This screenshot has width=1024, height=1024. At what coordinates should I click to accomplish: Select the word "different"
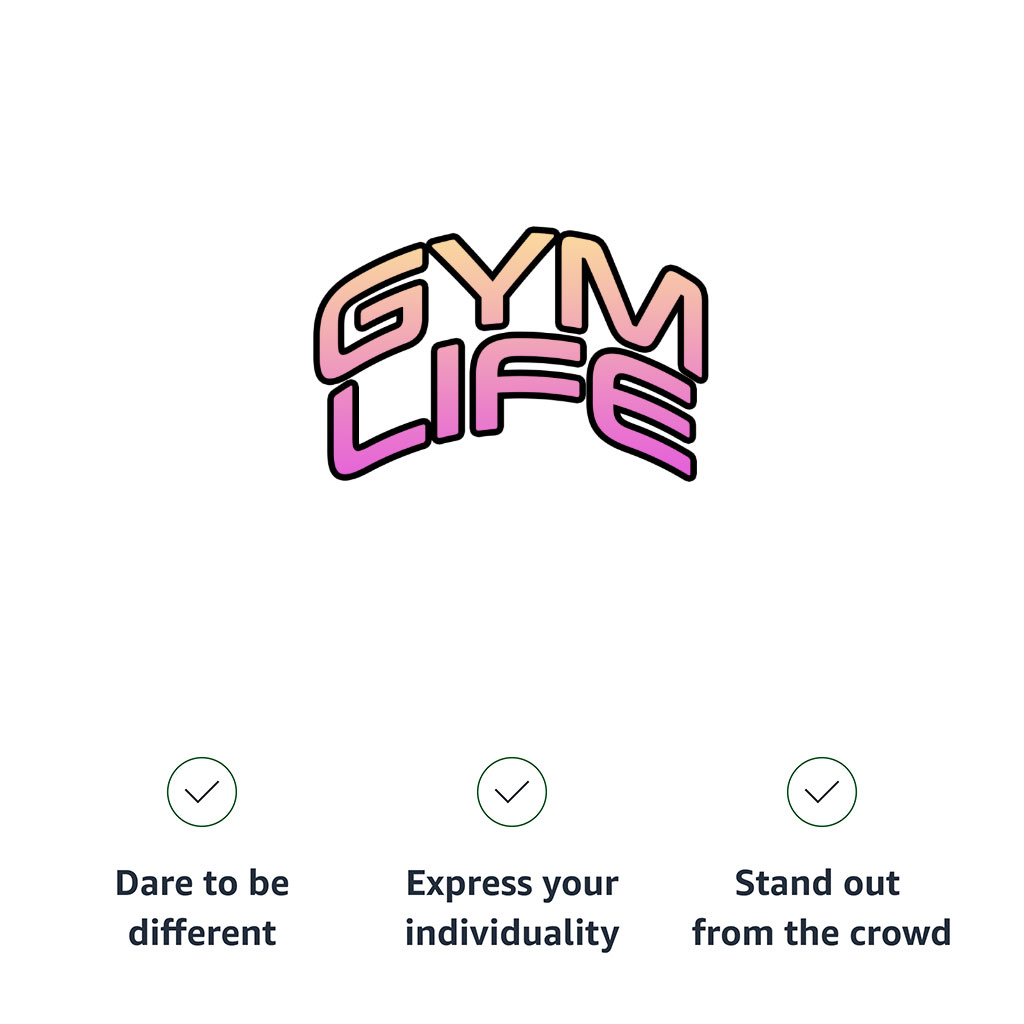[x=202, y=933]
